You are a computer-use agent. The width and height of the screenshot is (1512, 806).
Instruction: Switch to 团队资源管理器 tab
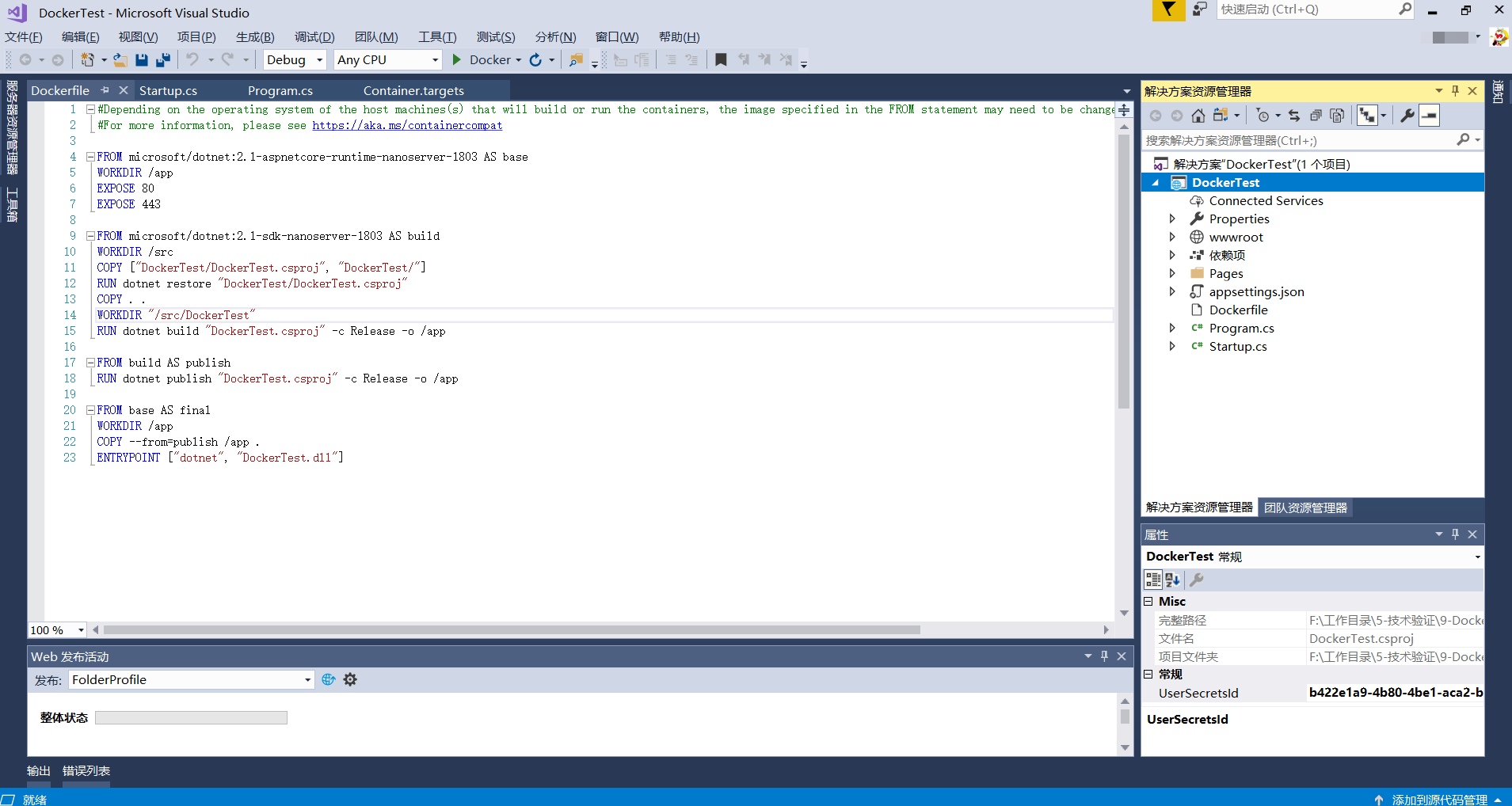[x=1305, y=508]
